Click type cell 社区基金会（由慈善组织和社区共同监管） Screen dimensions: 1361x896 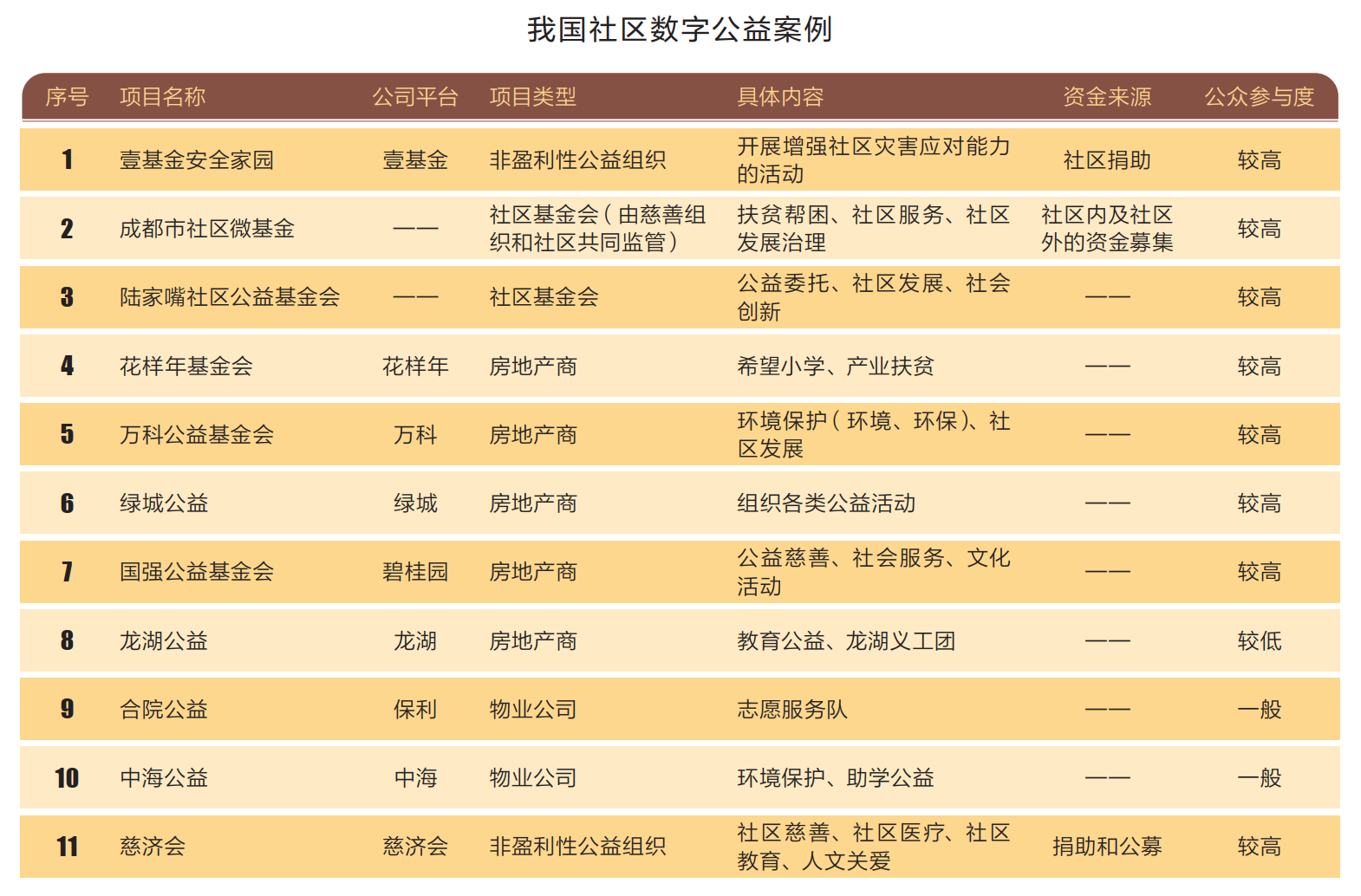coord(598,229)
